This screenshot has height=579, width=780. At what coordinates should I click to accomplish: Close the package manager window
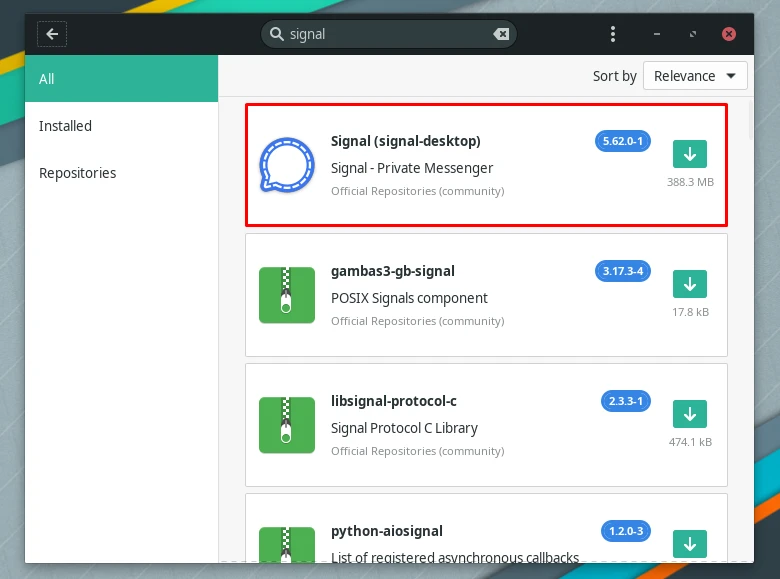(729, 34)
